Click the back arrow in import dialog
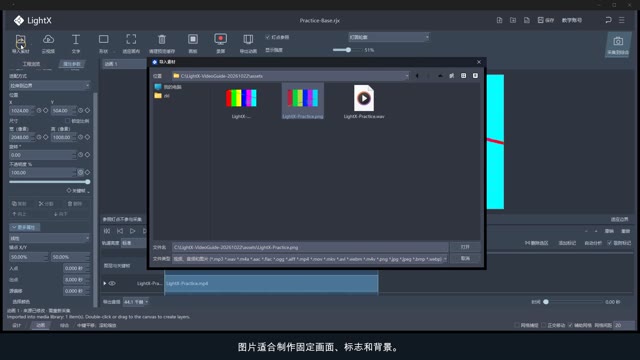This screenshot has height=360, width=640. pyautogui.click(x=417, y=76)
